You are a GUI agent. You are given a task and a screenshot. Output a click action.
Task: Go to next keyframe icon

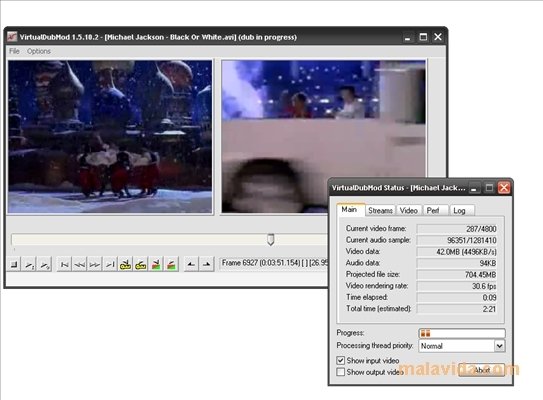point(141,264)
